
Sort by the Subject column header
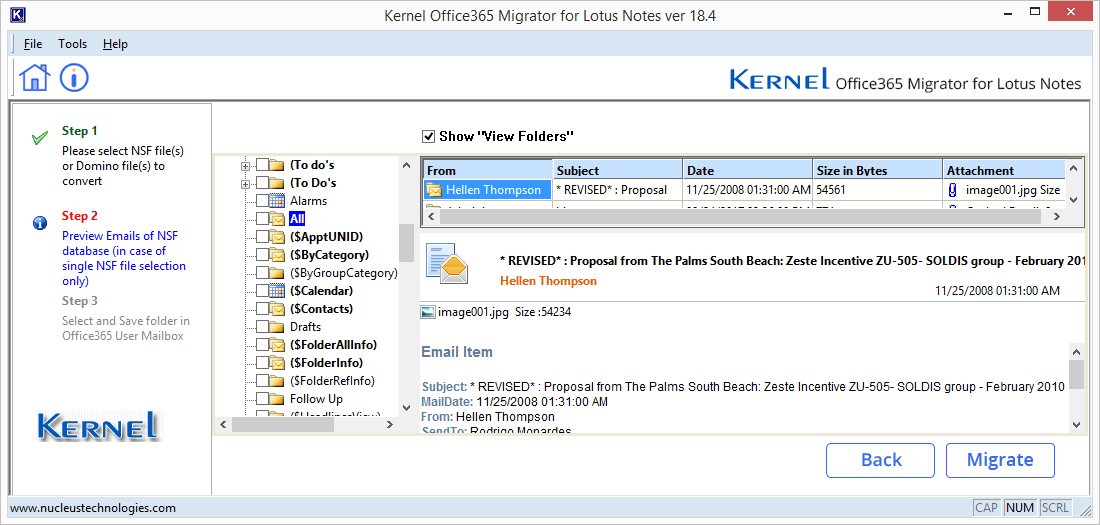coord(618,170)
